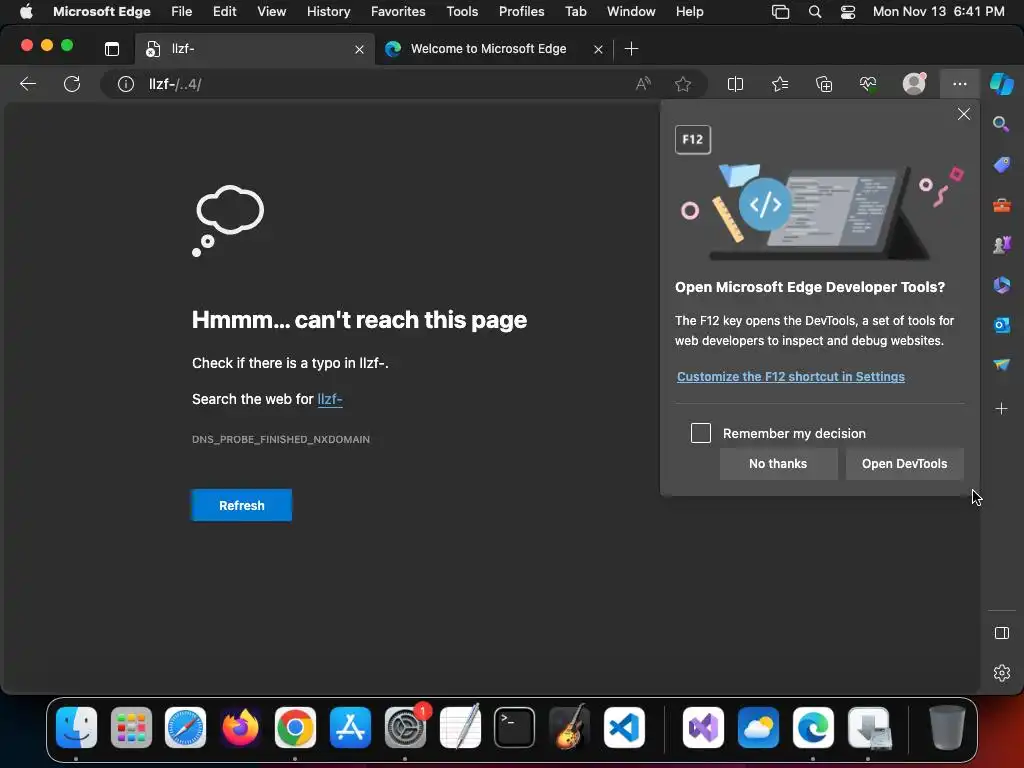The image size is (1024, 768).
Task: Open Control Center in menu bar
Action: [x=848, y=11]
